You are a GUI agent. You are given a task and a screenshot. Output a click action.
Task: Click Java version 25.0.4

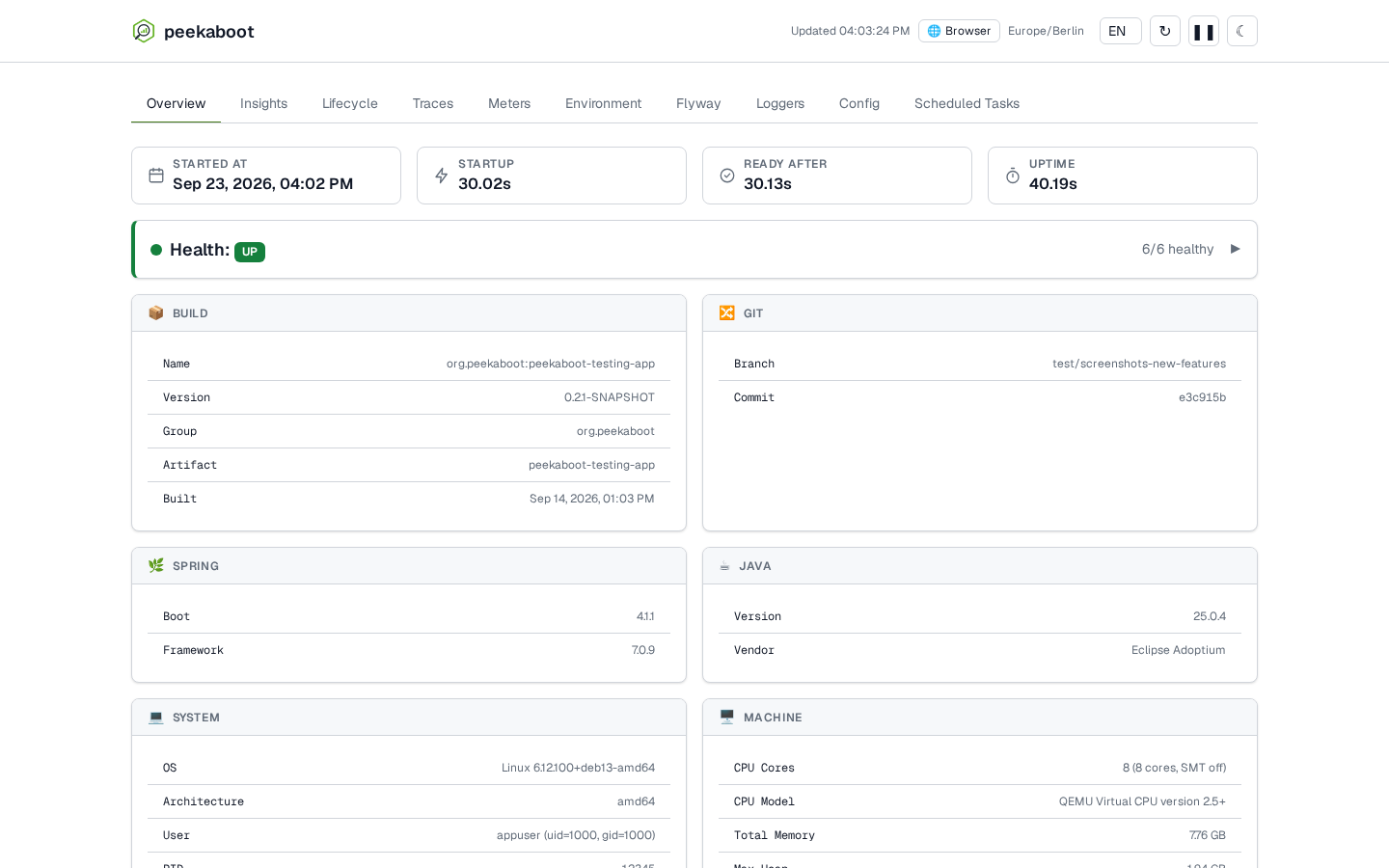(1210, 616)
